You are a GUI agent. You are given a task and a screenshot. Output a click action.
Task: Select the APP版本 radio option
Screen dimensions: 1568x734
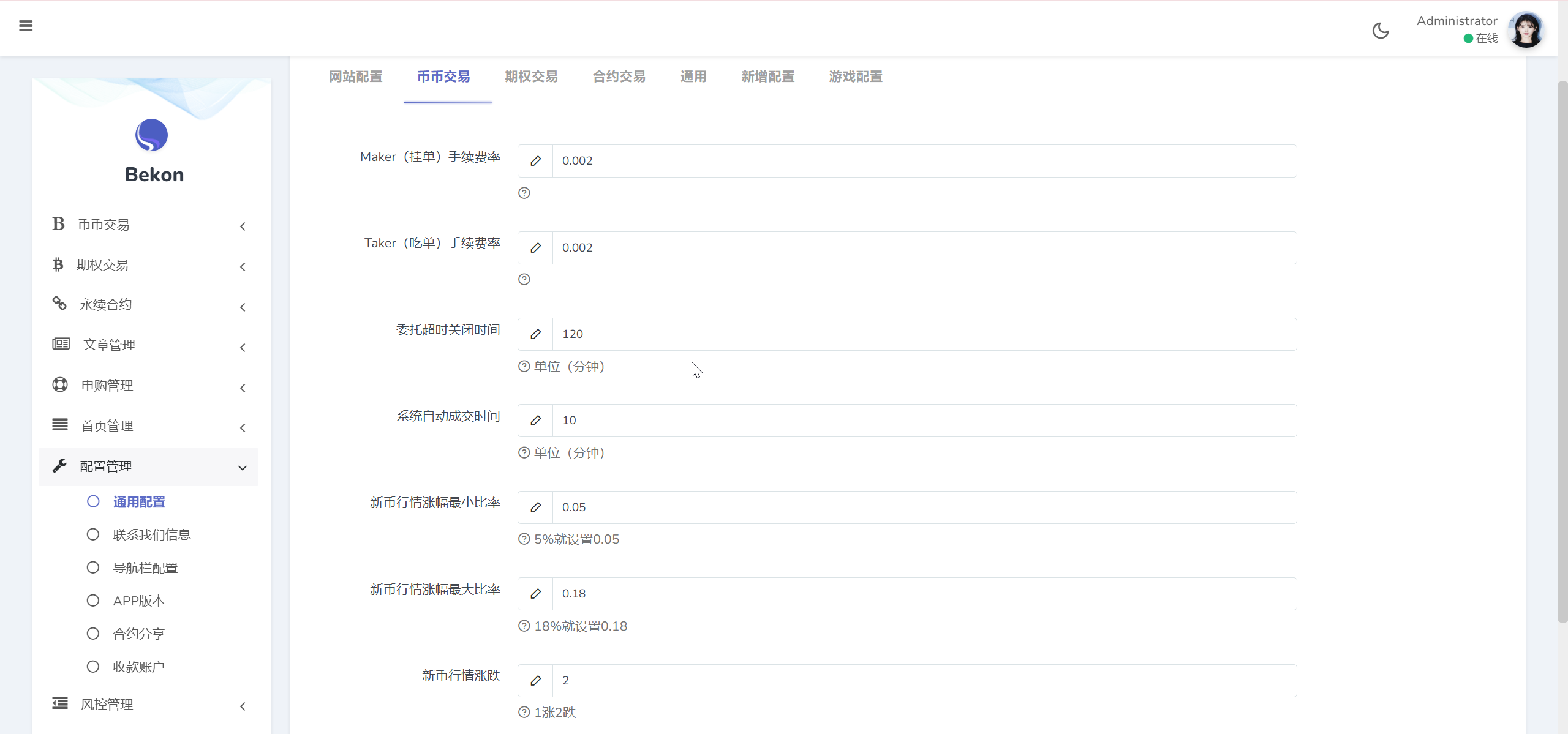(x=93, y=600)
